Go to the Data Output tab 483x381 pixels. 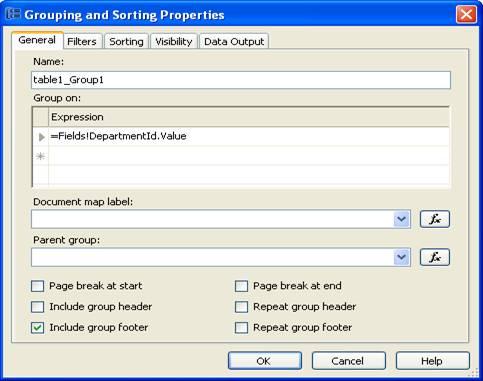click(234, 42)
